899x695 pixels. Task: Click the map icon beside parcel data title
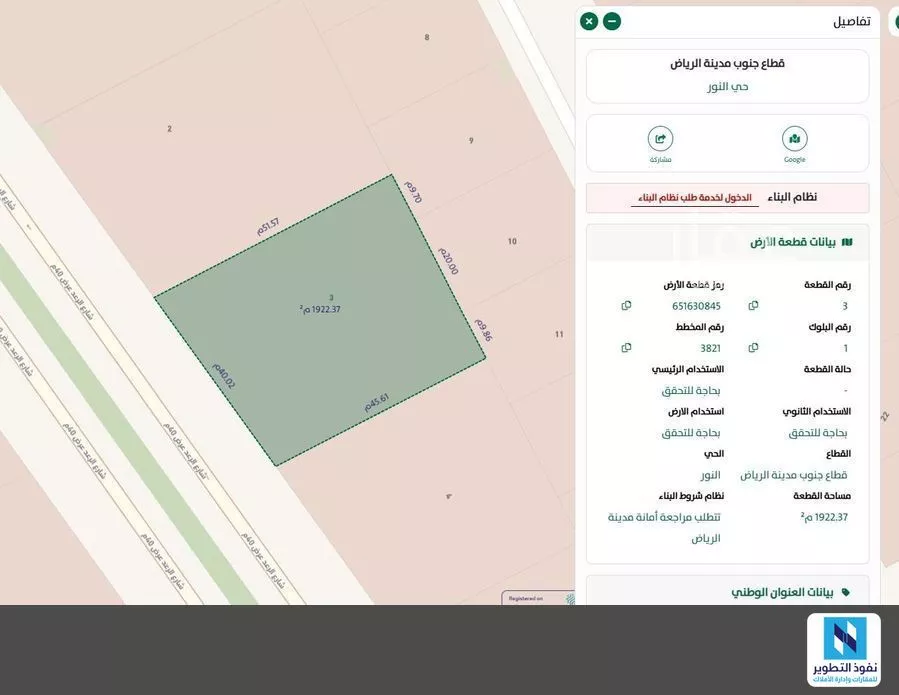847,242
